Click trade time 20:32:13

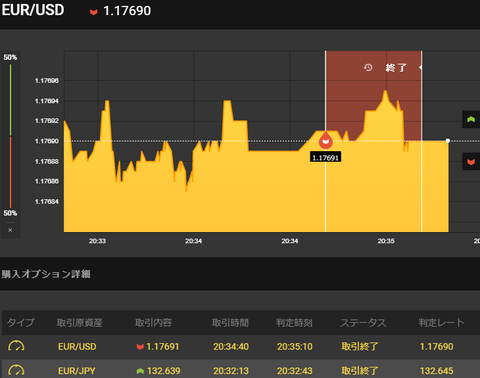tap(231, 371)
